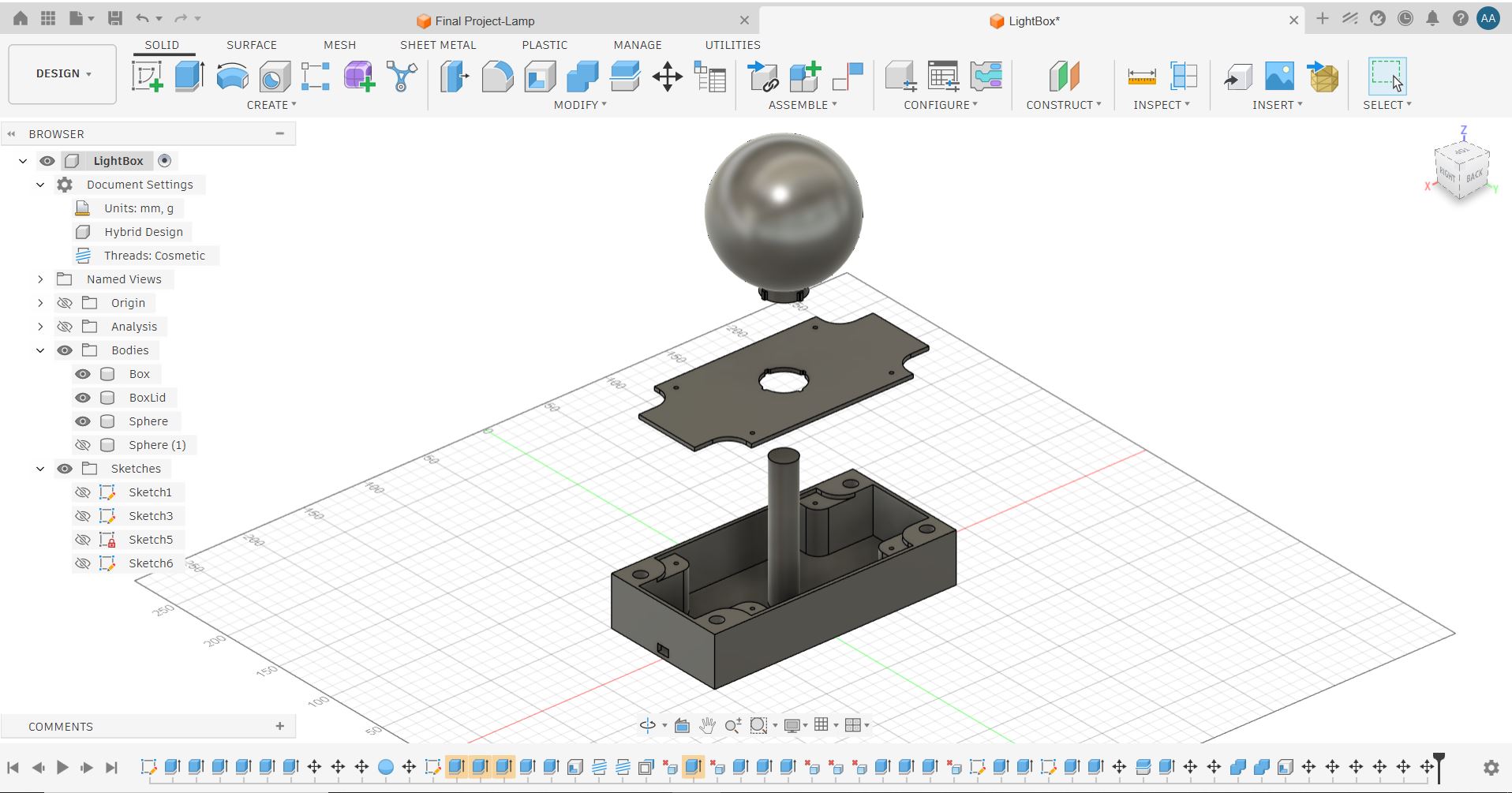Show the Sphere (1) body
This screenshot has height=793, width=1512.
pos(83,445)
